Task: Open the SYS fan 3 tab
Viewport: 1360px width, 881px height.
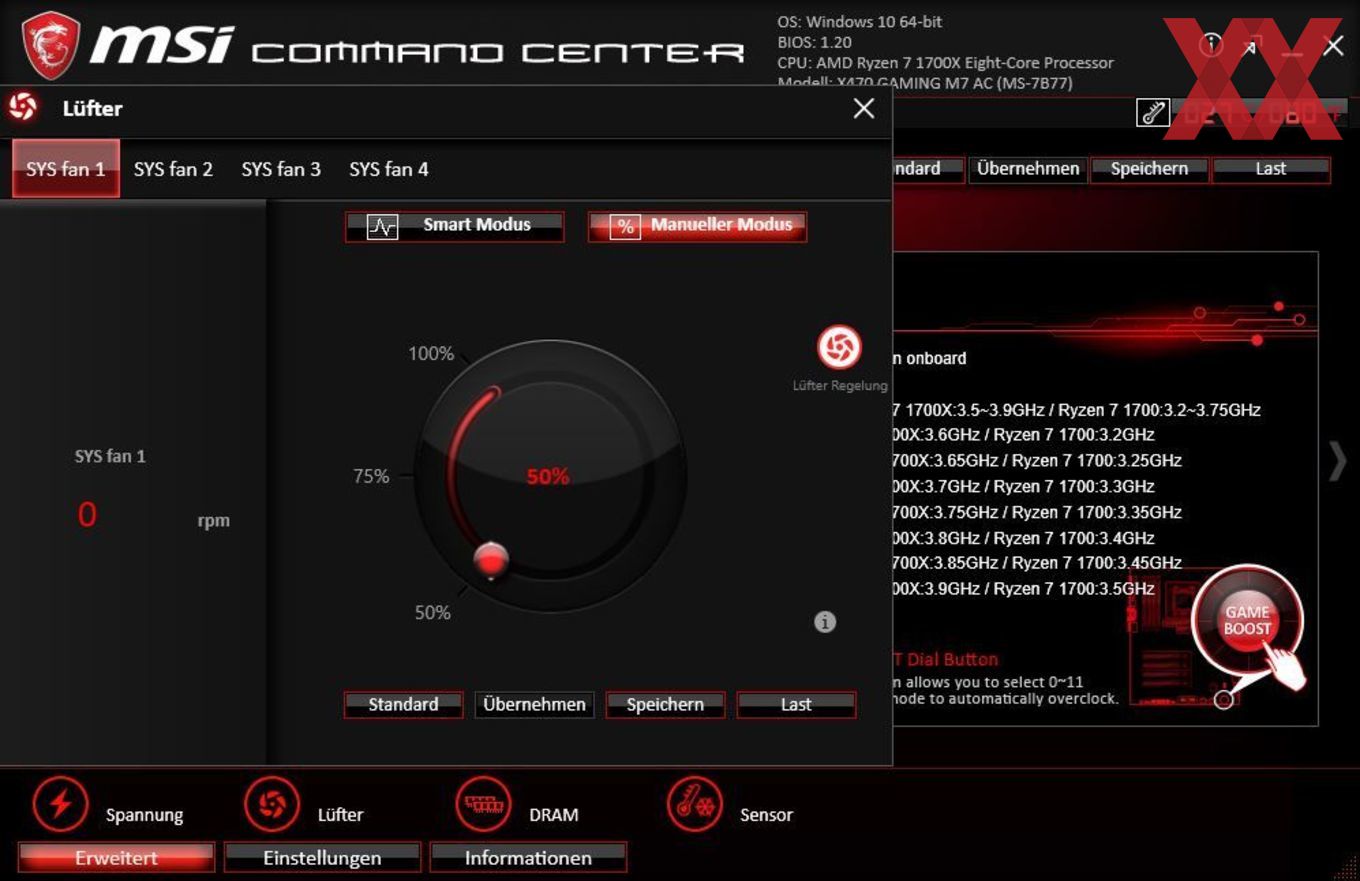Action: point(281,169)
